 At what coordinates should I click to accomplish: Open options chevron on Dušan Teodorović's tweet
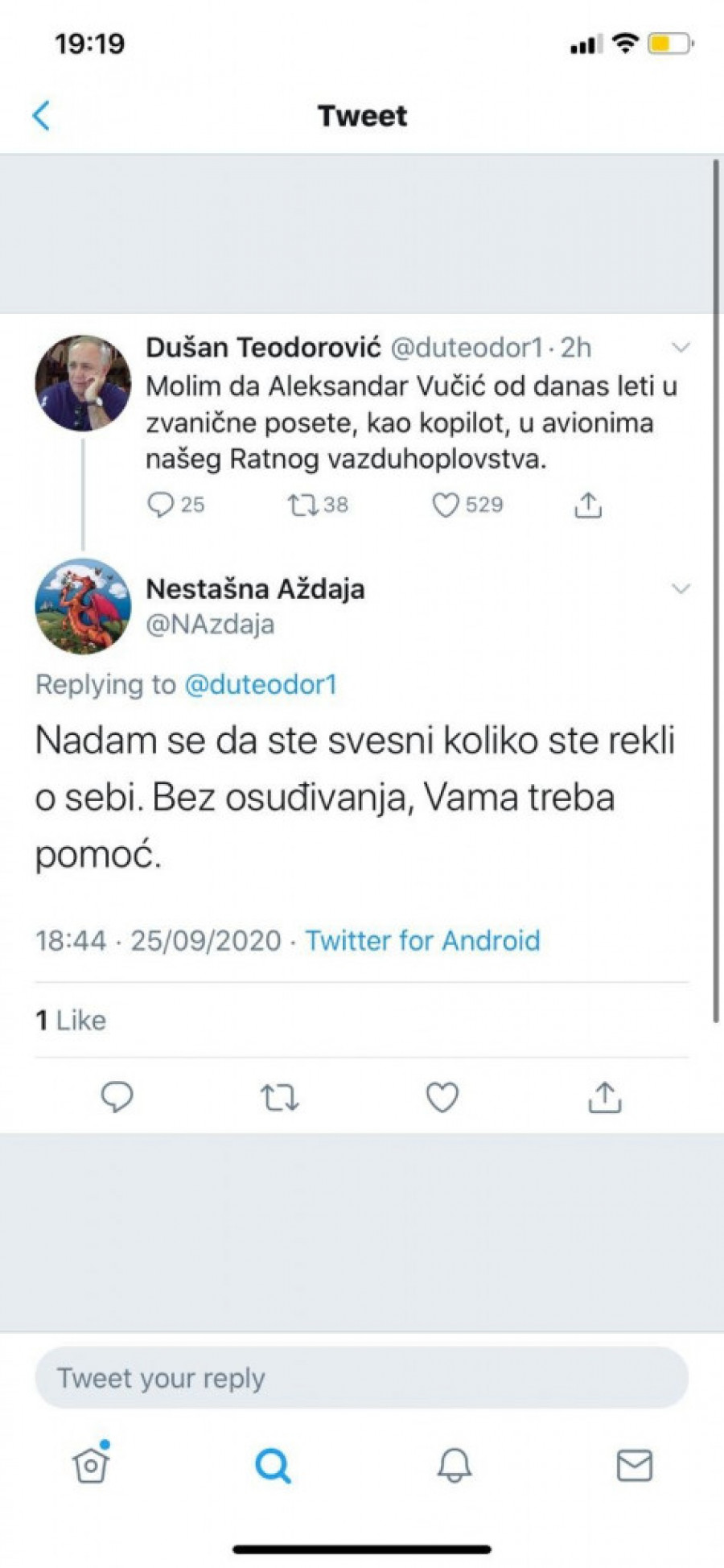coord(681,348)
